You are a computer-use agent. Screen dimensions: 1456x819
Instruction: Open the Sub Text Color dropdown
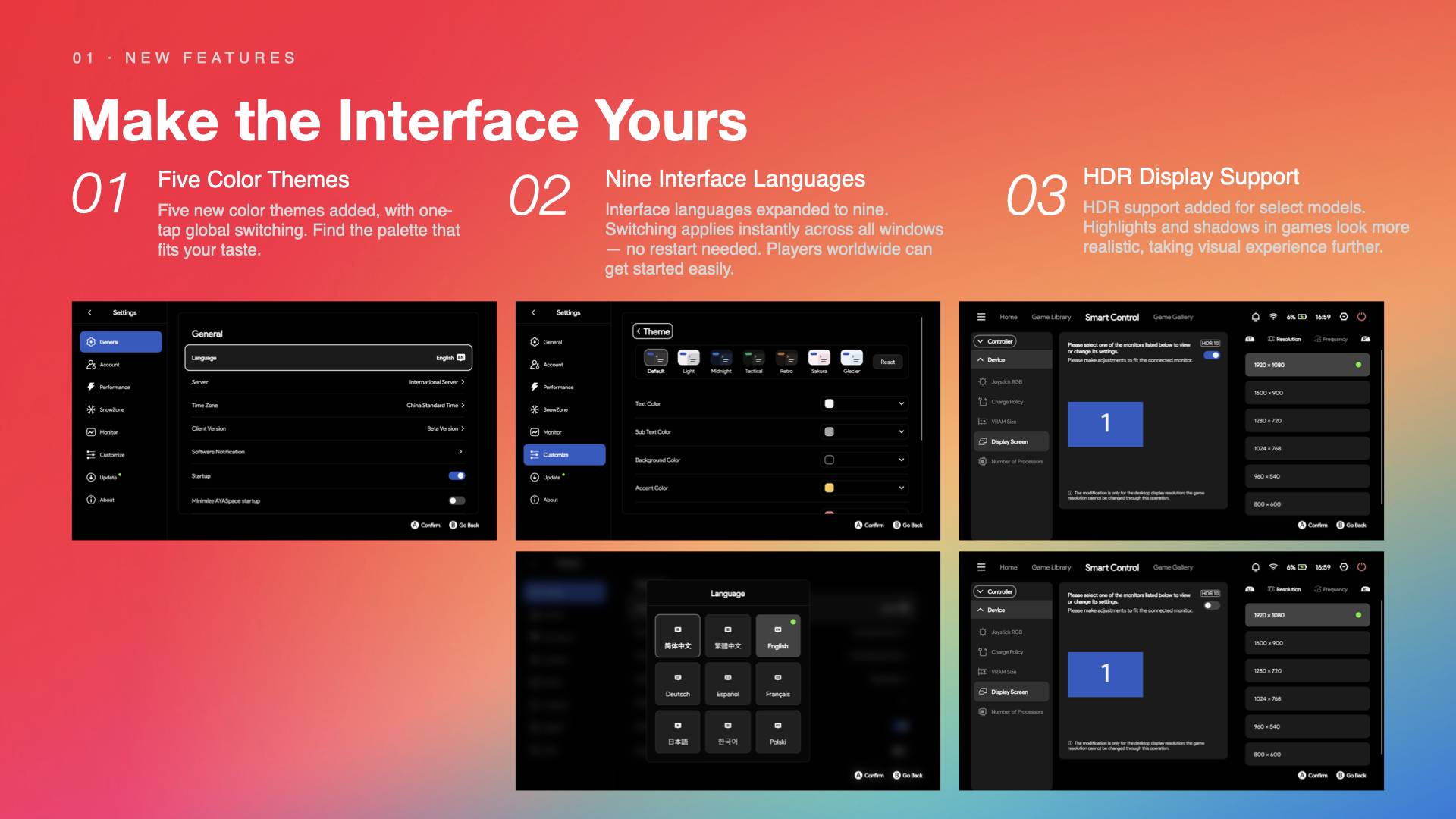(x=864, y=432)
